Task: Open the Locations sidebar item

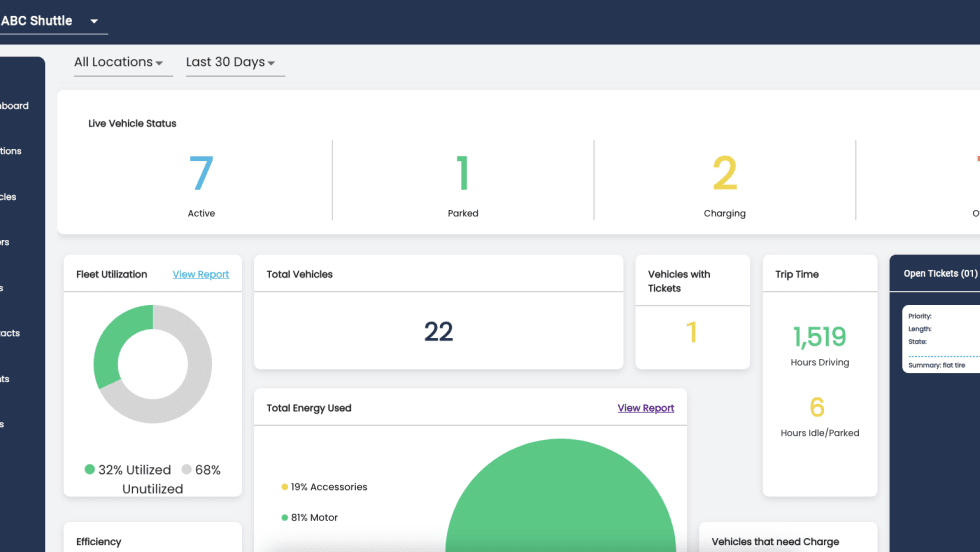Action: pyautogui.click(x=11, y=151)
